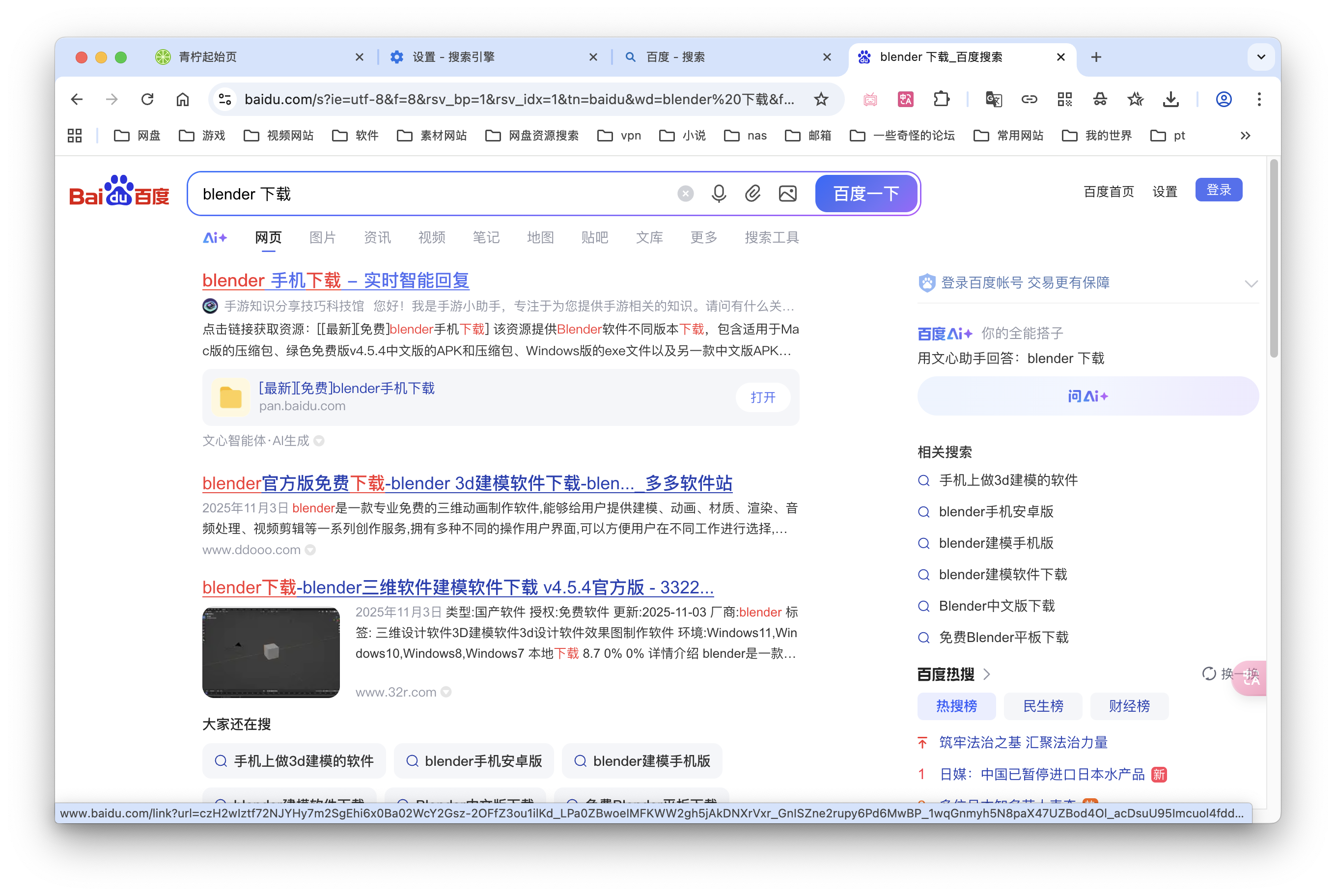Open the browser tab list dropdown arrow
Screen dimensions: 1336x896
[x=1261, y=56]
